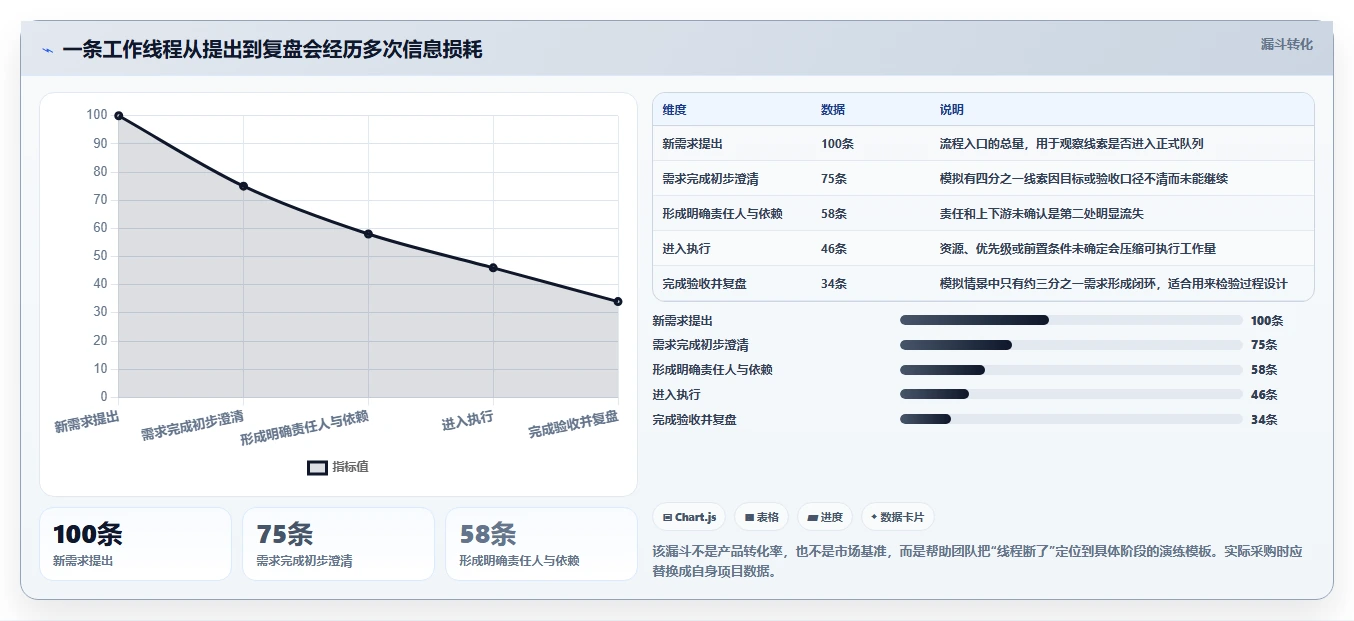Click the 75条 value beside progress bar
The image size is (1354, 621).
1264,345
